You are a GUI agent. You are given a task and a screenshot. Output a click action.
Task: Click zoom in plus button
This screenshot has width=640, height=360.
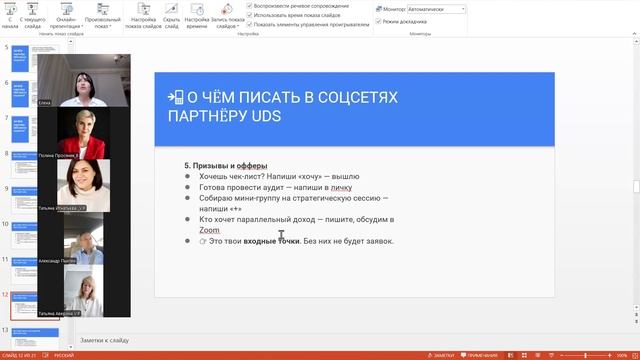coord(609,356)
